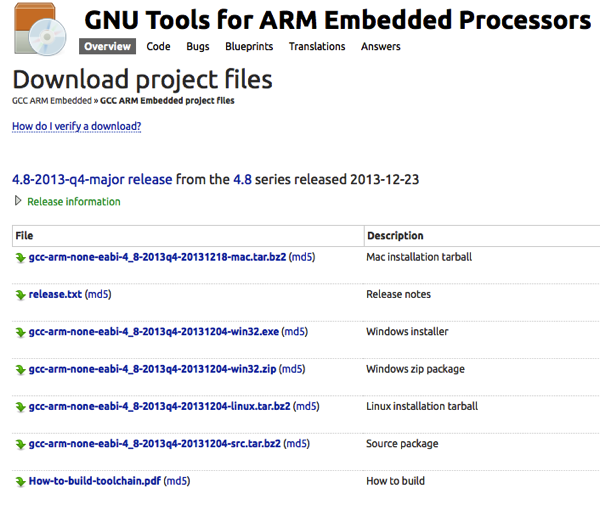
Task: Switch to the Code tab
Action: pos(158,47)
